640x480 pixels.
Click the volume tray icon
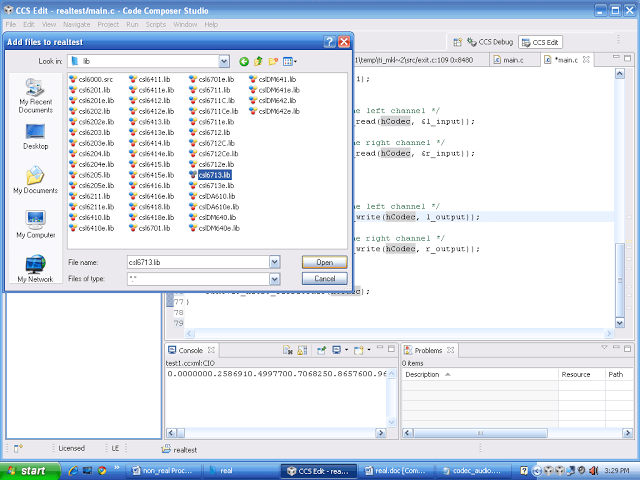click(x=593, y=471)
